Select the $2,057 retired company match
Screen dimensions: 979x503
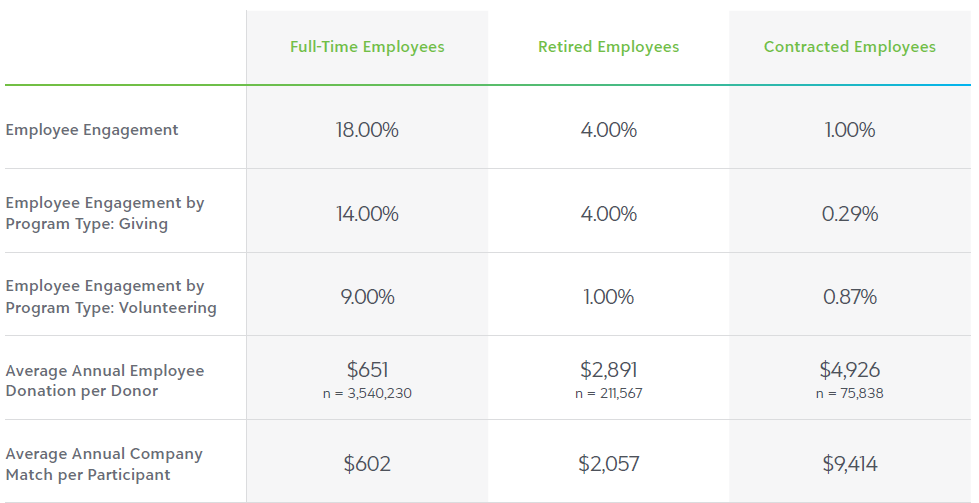pyautogui.click(x=609, y=464)
